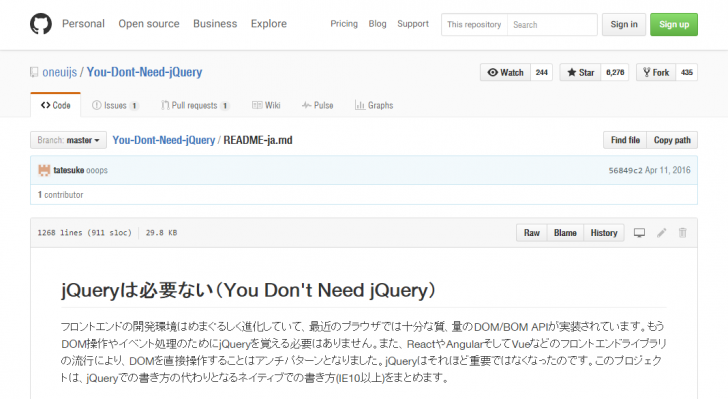This screenshot has width=728, height=399.
Task: Click the 'Apr 11, 2016' commit date
Action: (668, 170)
